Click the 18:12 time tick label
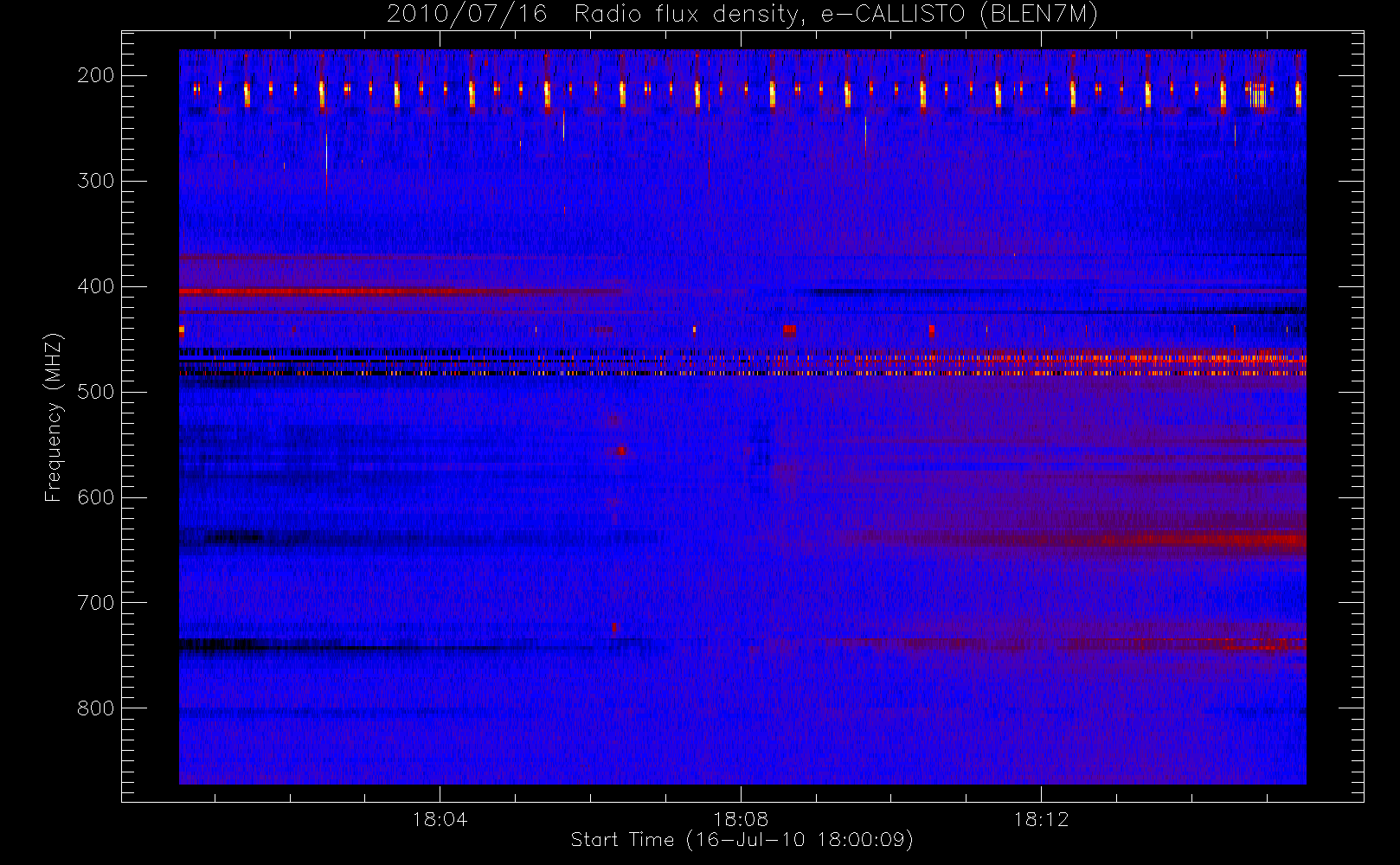Viewport: 1400px width, 865px height. click(x=1041, y=819)
